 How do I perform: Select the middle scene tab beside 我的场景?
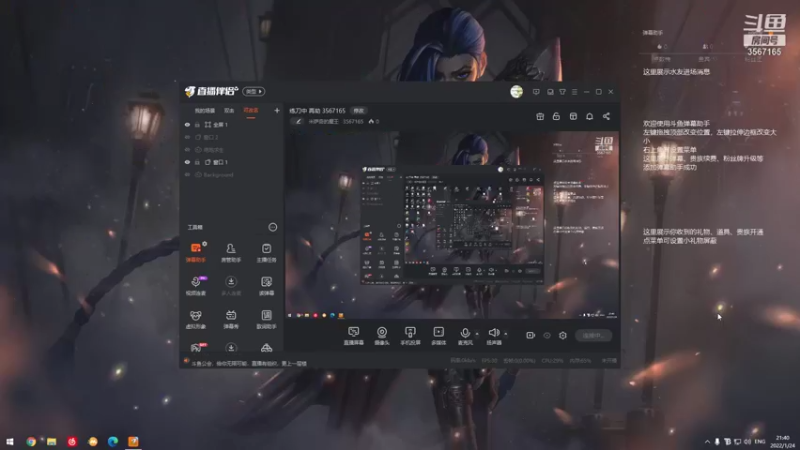[x=229, y=111]
